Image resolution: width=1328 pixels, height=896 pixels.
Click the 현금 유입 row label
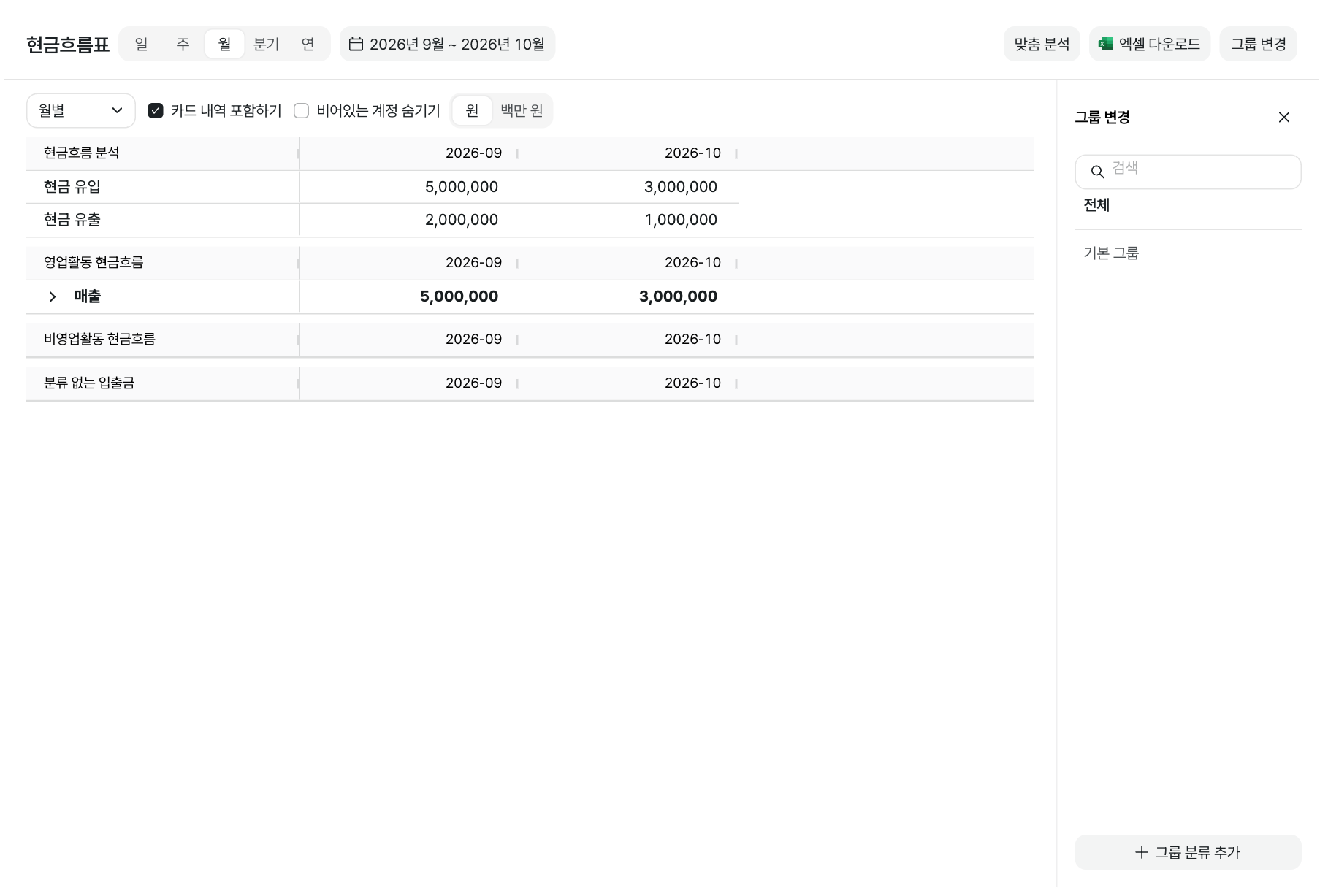click(72, 187)
